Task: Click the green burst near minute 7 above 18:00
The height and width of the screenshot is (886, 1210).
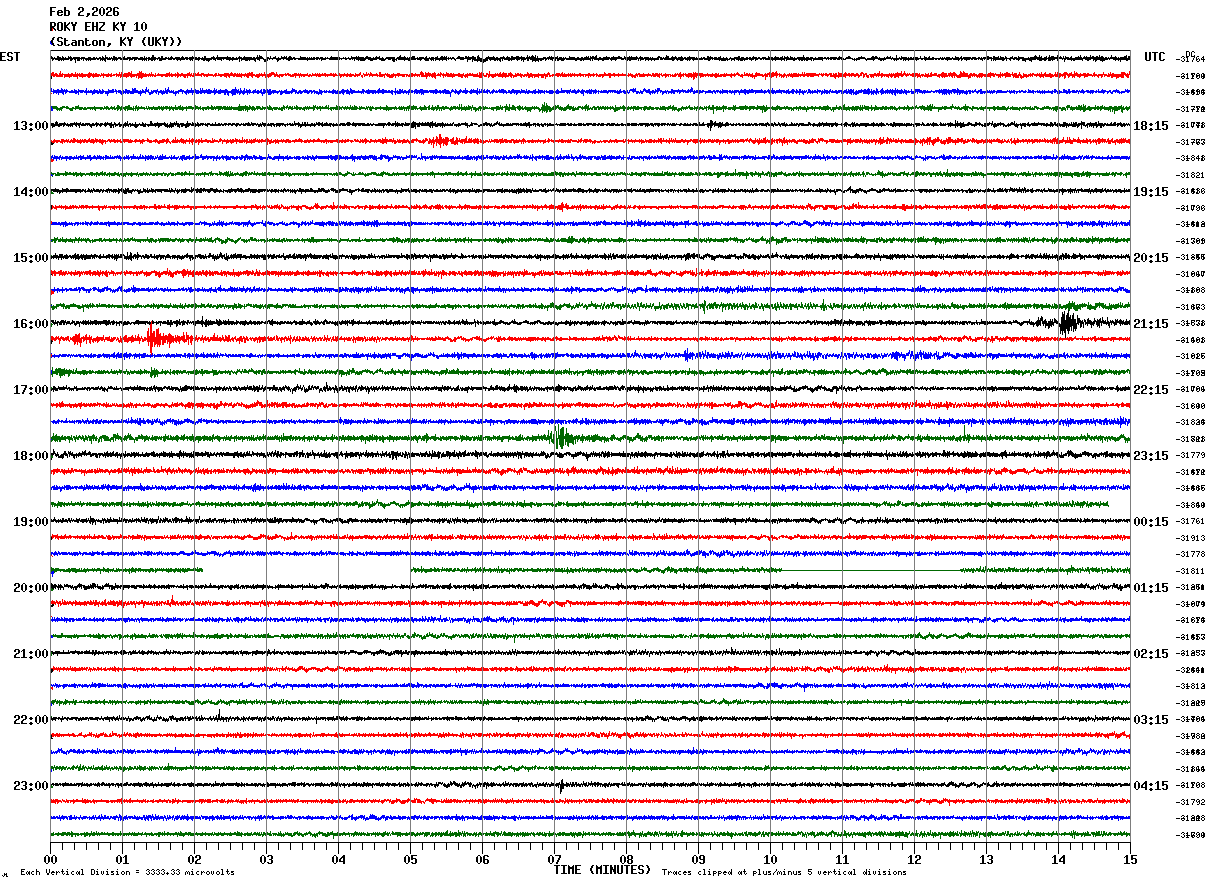Action: pyautogui.click(x=561, y=437)
